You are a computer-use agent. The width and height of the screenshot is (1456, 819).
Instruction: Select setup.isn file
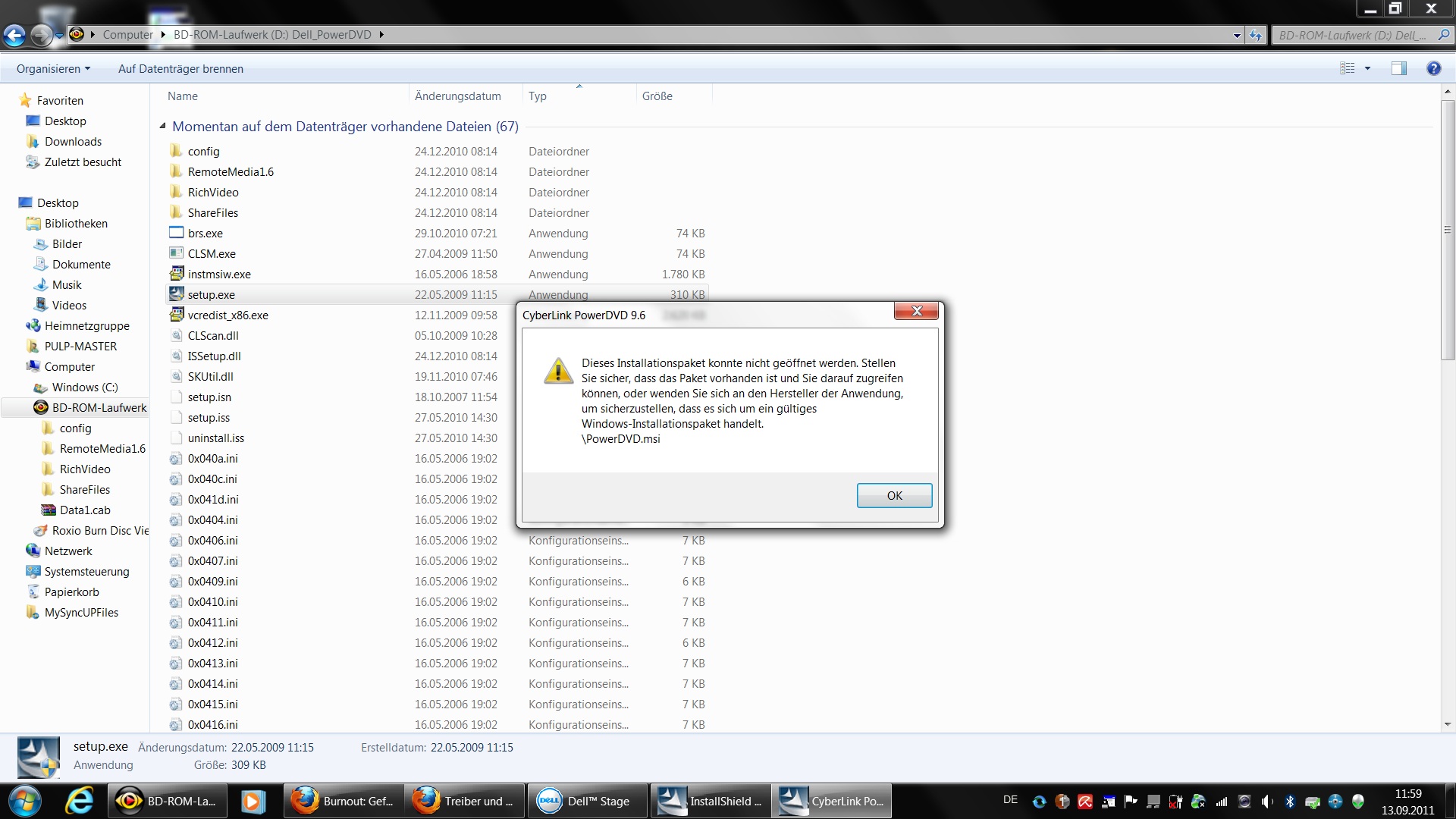209,397
